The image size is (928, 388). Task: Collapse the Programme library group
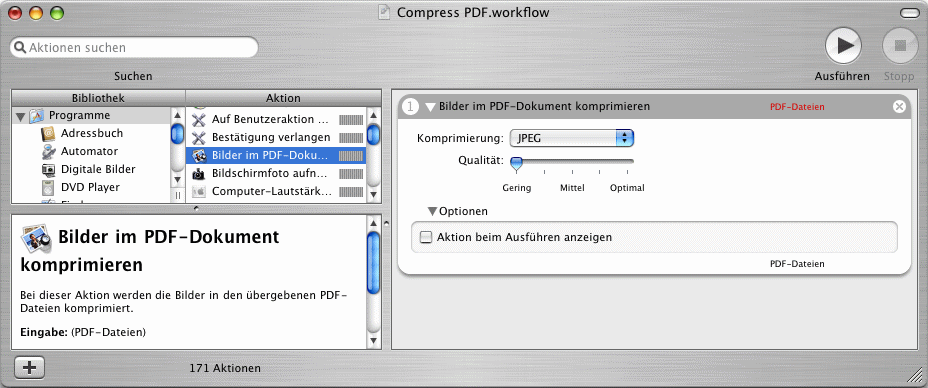(x=21, y=116)
